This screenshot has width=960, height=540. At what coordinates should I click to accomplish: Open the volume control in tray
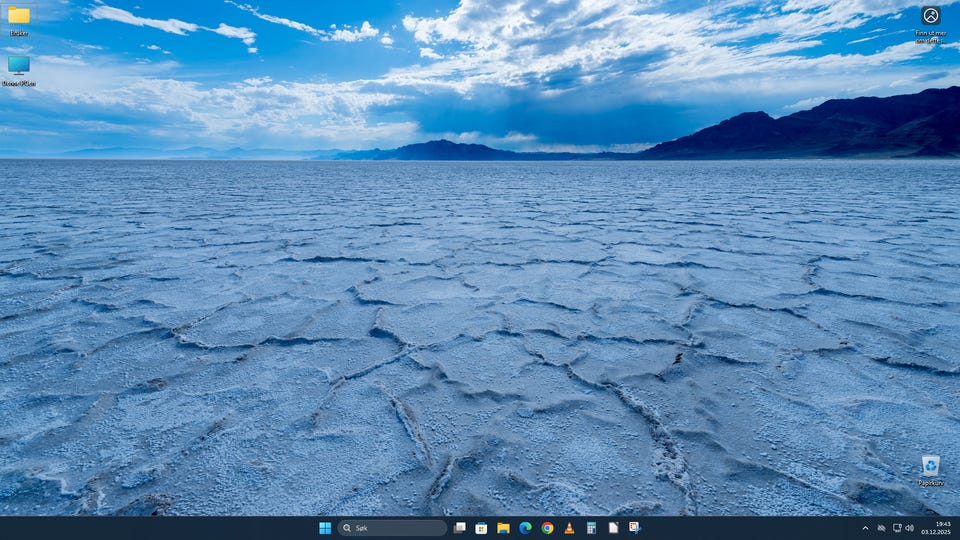pyautogui.click(x=910, y=528)
